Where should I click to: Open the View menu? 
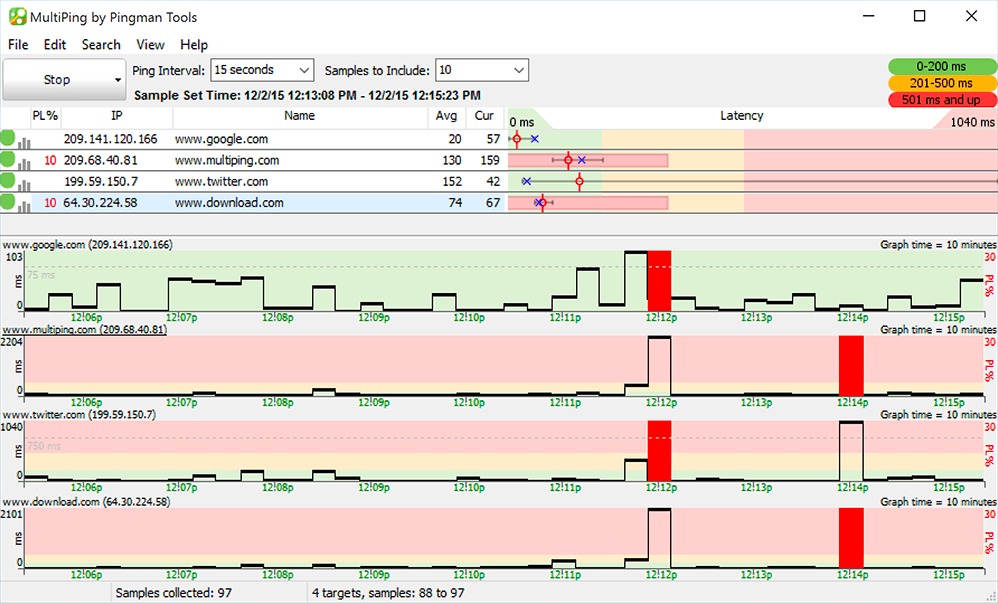pyautogui.click(x=150, y=45)
